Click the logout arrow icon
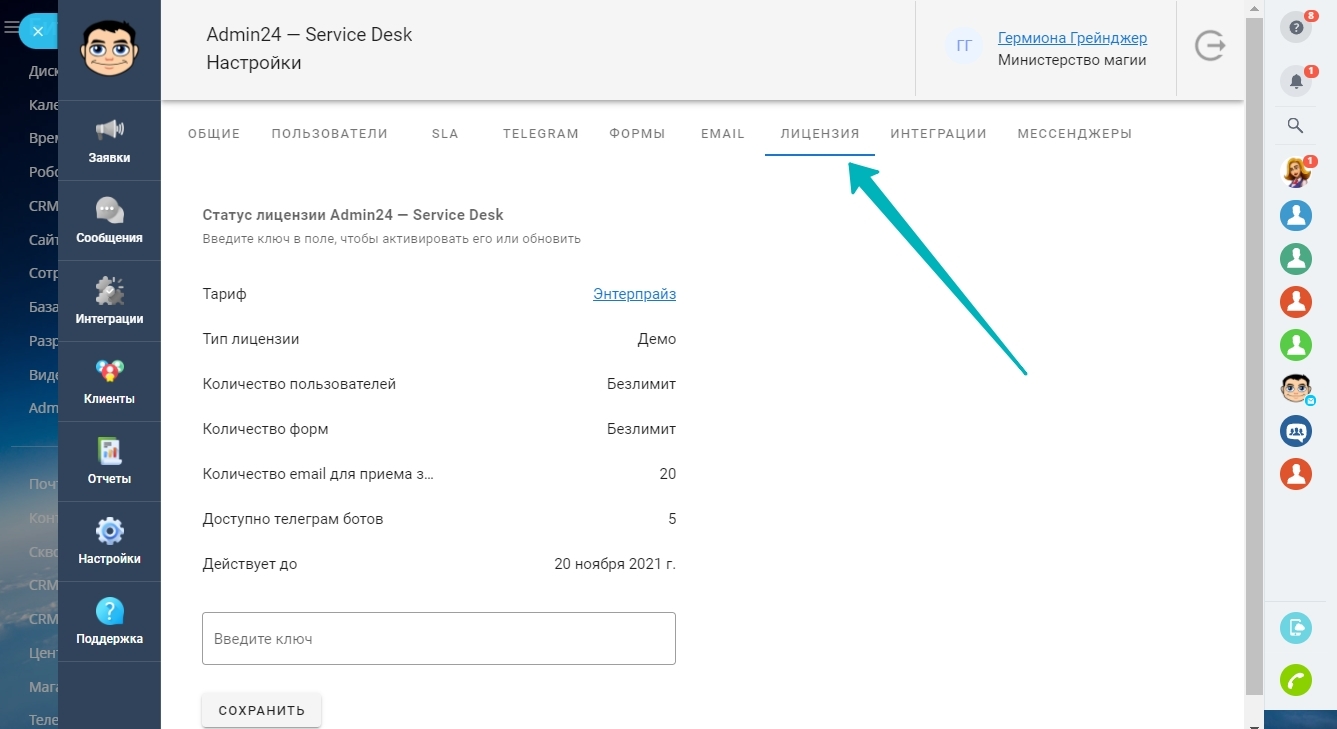This screenshot has width=1337, height=729. pos(1210,46)
